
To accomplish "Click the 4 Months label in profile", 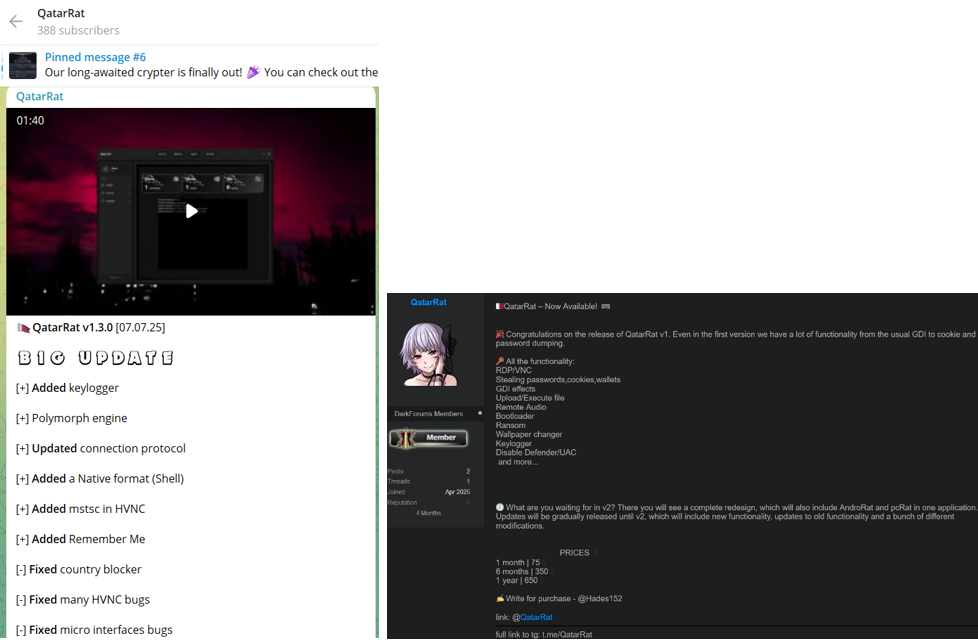I will click(x=428, y=513).
